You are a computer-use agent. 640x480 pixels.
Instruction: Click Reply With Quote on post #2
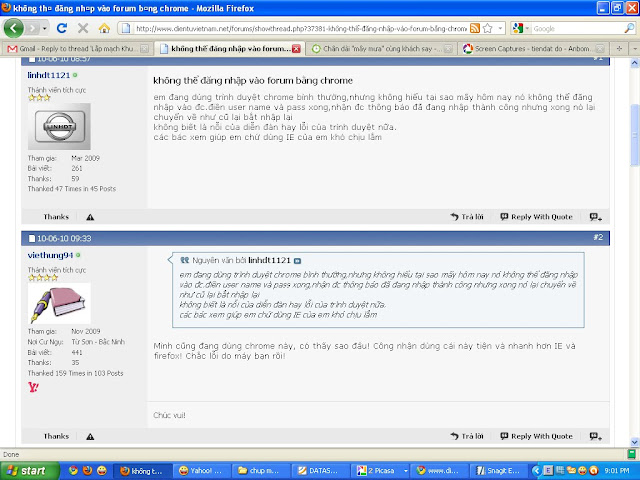537,436
